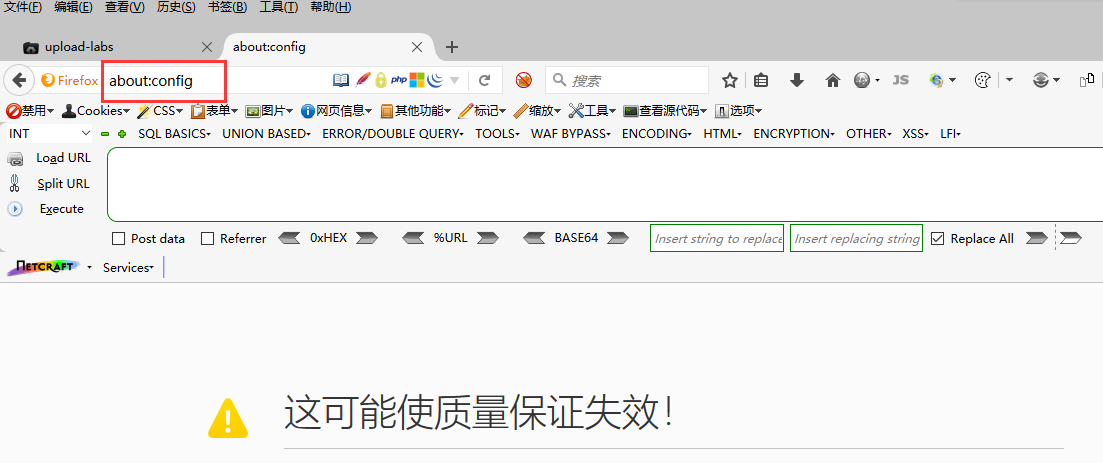1103x463 pixels.
Task: Open the address bar history dropdown arrow
Action: click(x=454, y=80)
